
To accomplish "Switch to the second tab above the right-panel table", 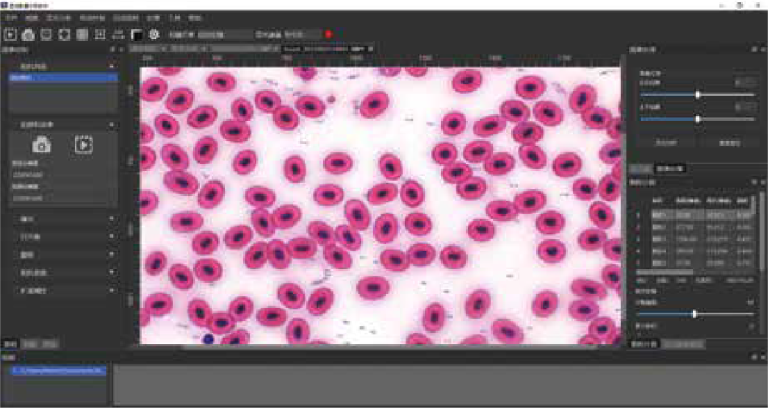I will pos(669,168).
